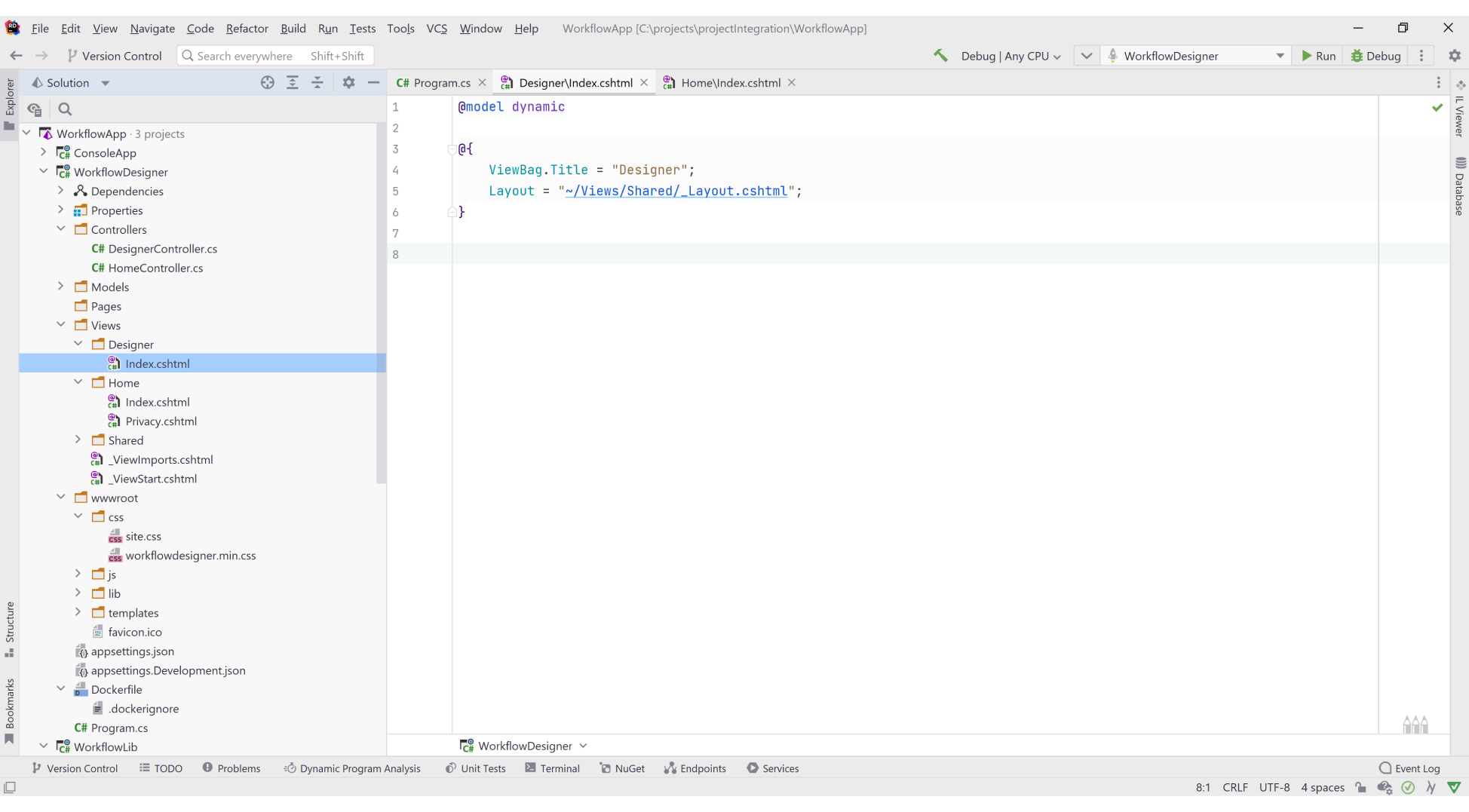Image resolution: width=1469 pixels, height=812 pixels.
Task: Expand the Shared folder
Action: pos(78,440)
